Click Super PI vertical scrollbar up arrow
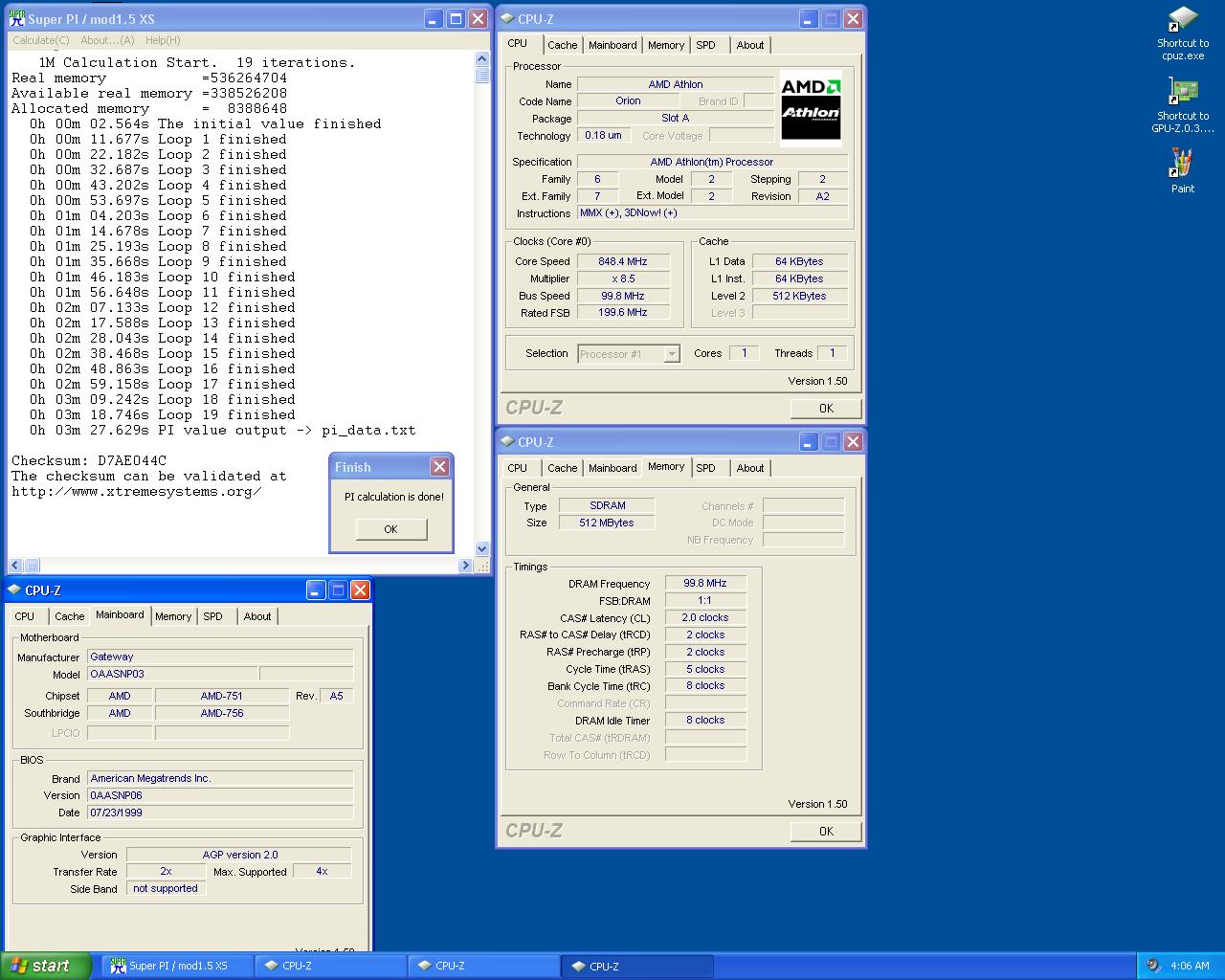The image size is (1225, 980). coord(482,59)
